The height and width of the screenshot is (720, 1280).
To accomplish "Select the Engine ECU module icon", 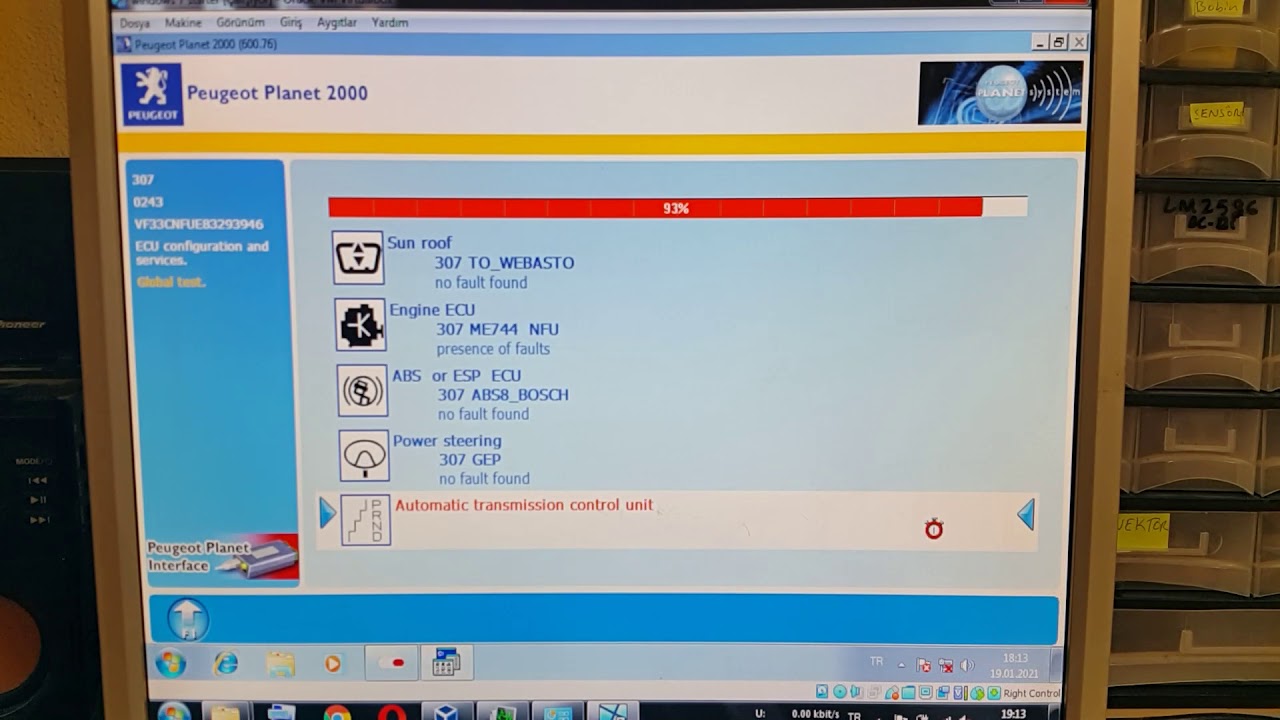I will [360, 324].
